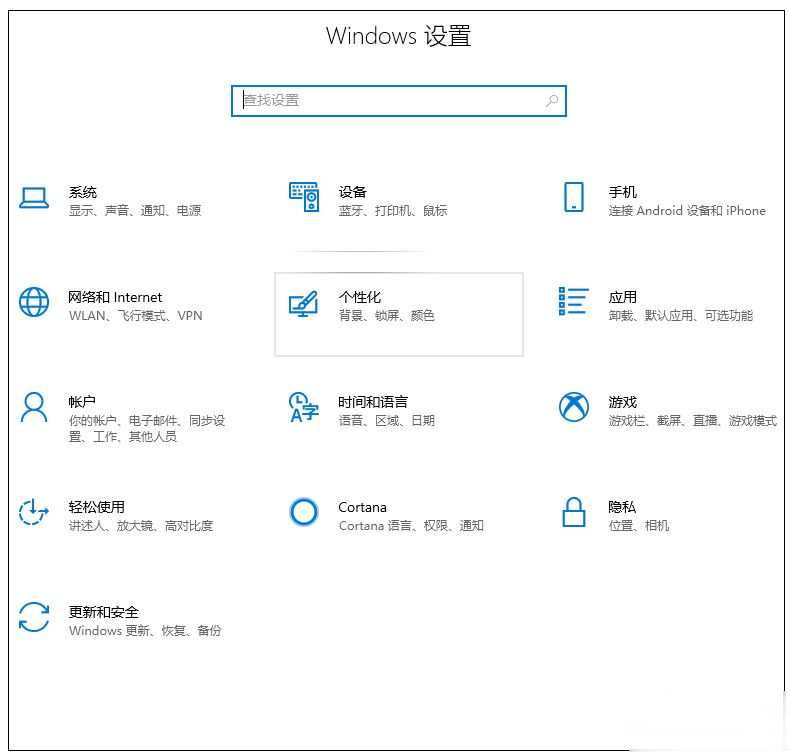The width and height of the screenshot is (790, 755).
Task: Open the 更新和安全 settings title
Action: [104, 612]
